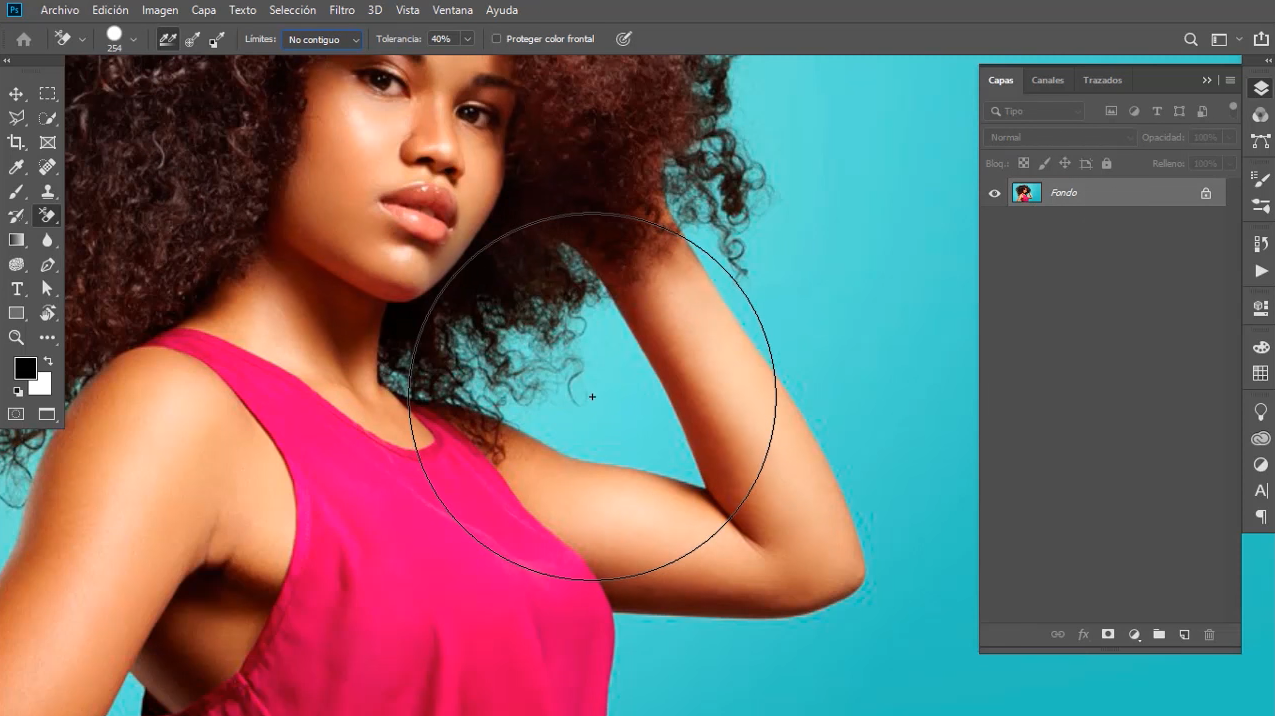The width and height of the screenshot is (1275, 716).
Task: Switch to the Canales tab
Action: [1047, 80]
